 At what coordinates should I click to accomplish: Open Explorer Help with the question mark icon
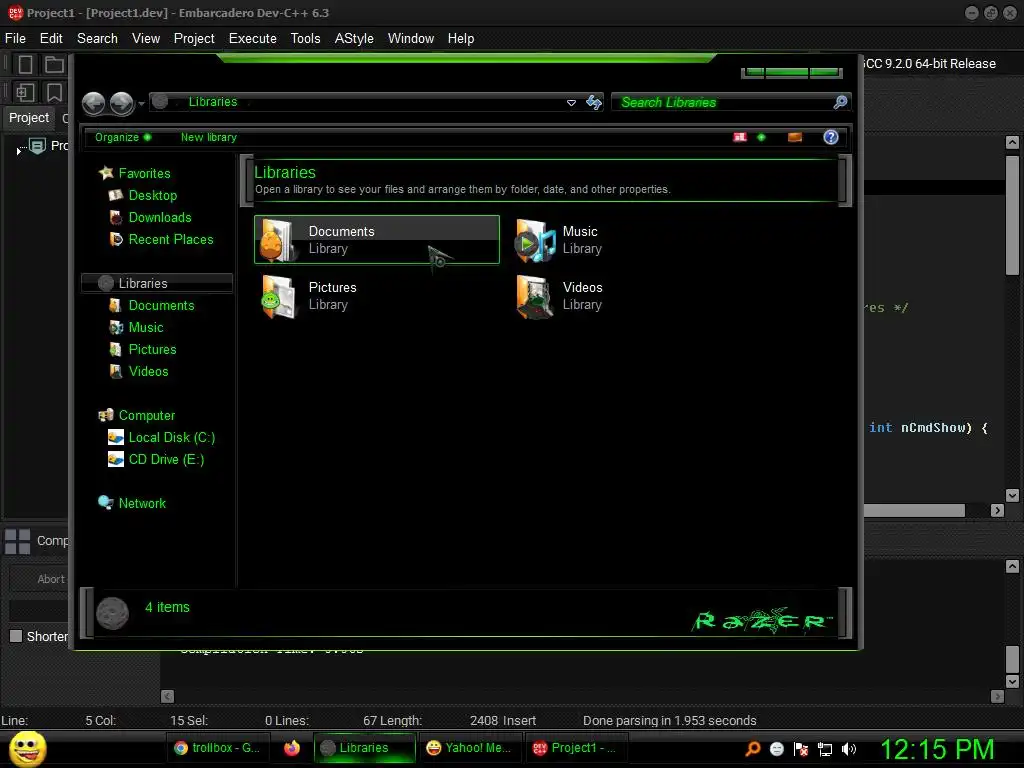click(831, 137)
